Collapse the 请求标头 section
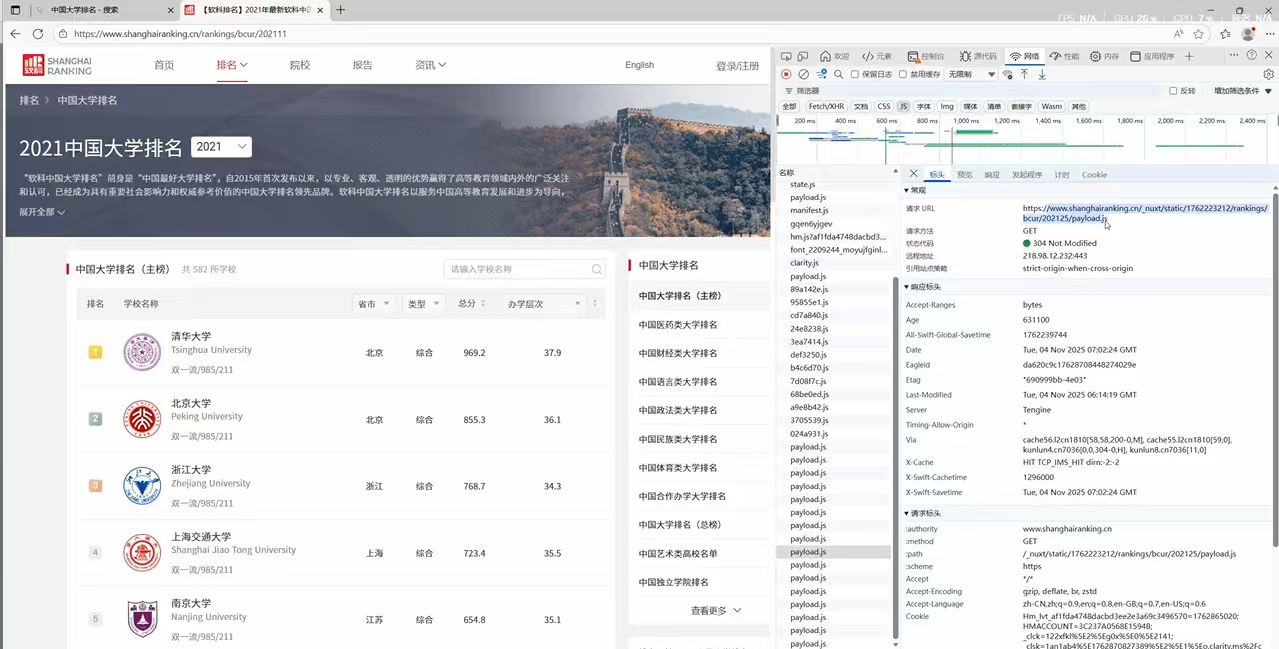This screenshot has width=1279, height=649. [x=921, y=514]
